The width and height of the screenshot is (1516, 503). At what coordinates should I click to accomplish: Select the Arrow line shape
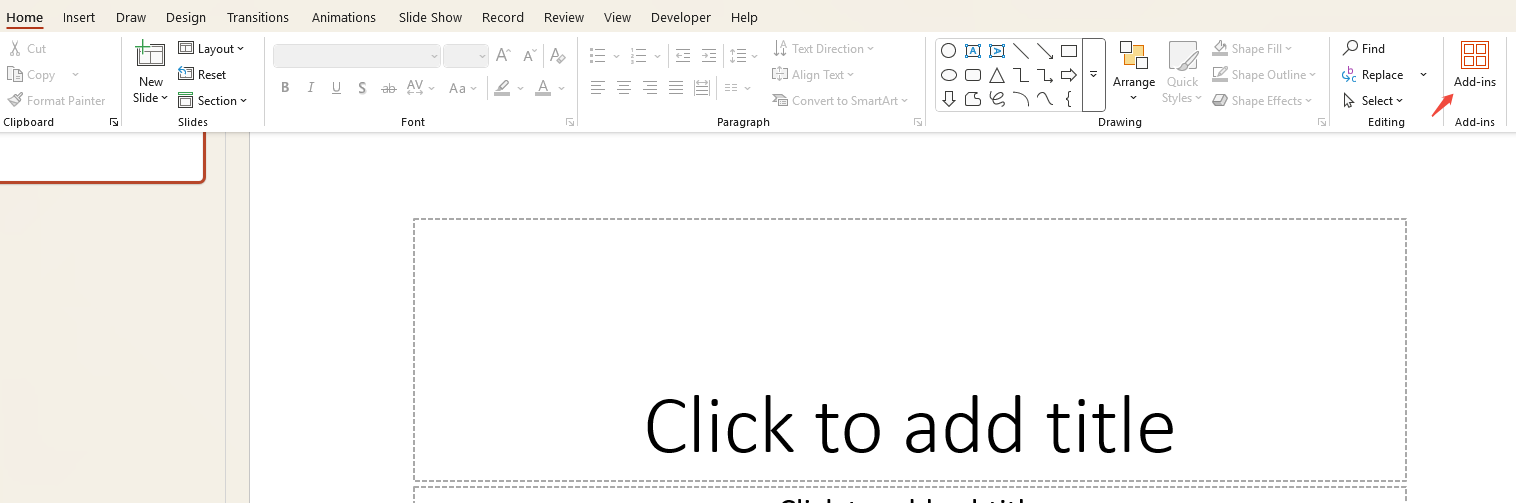tap(1045, 51)
